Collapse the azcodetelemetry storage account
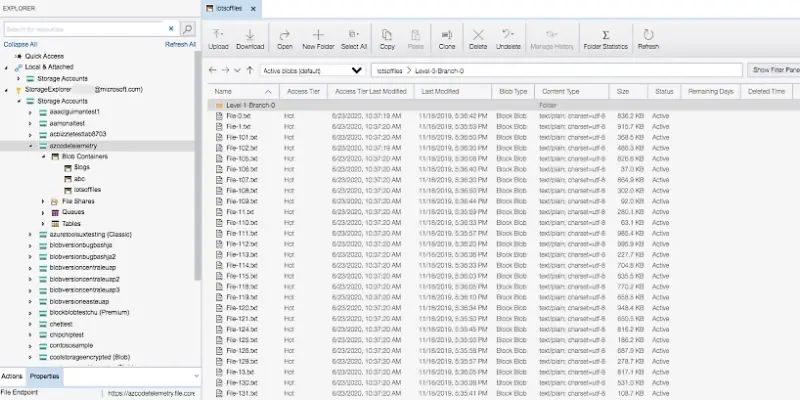The width and height of the screenshot is (800, 400). click(31, 146)
